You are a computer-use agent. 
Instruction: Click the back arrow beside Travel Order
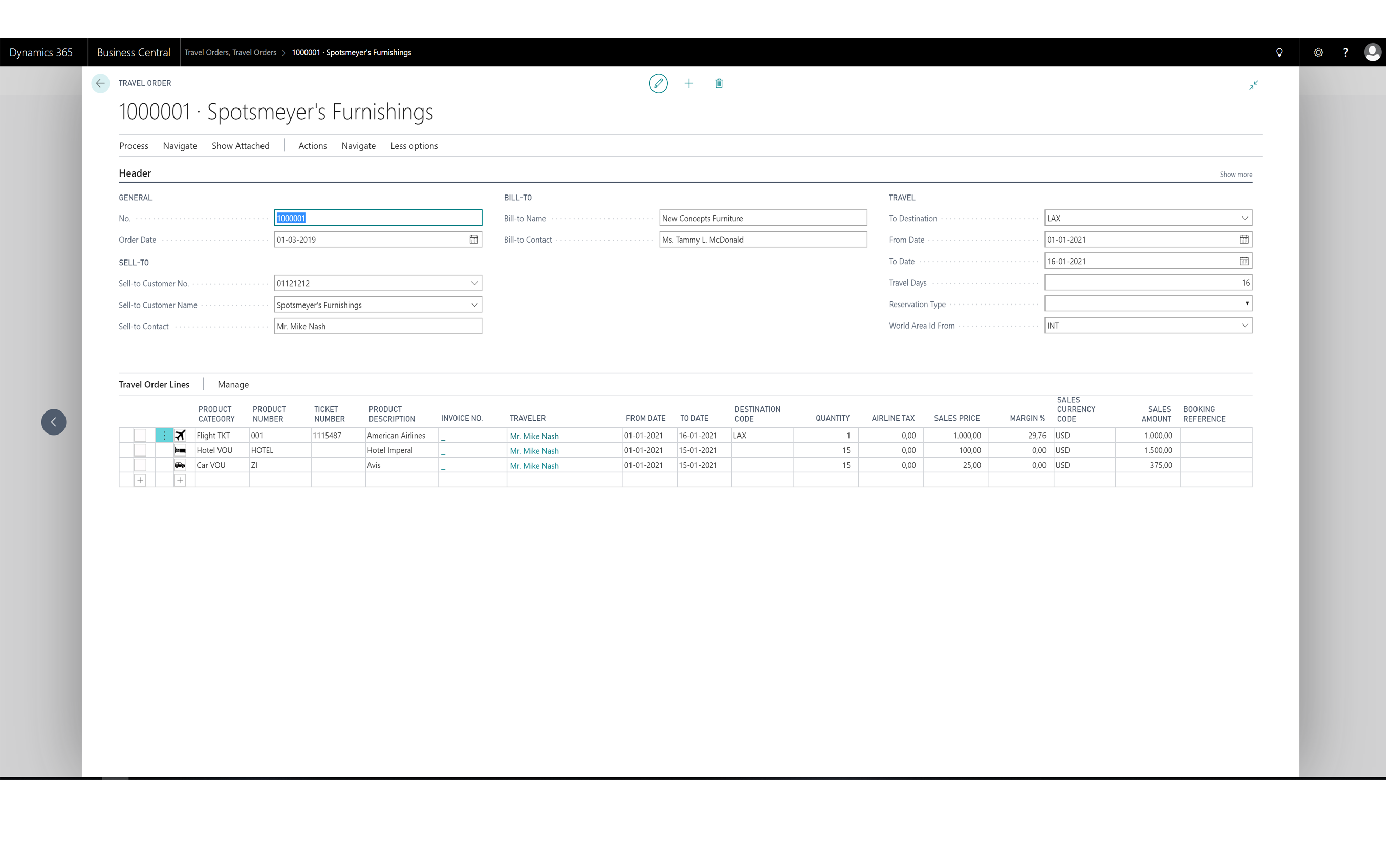[x=100, y=84]
